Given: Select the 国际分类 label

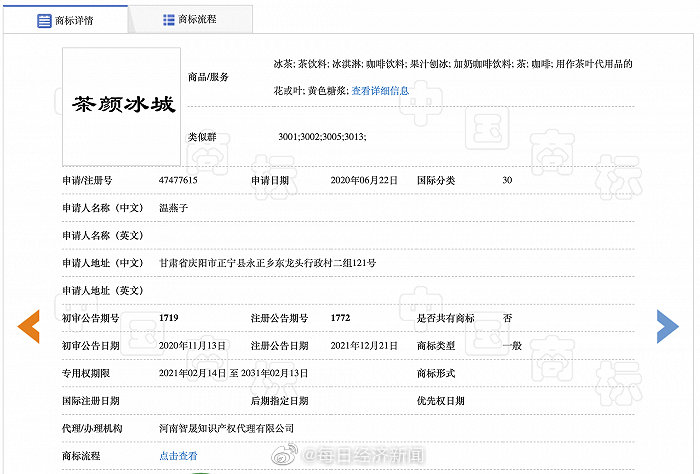Looking at the screenshot, I should pos(436,180).
